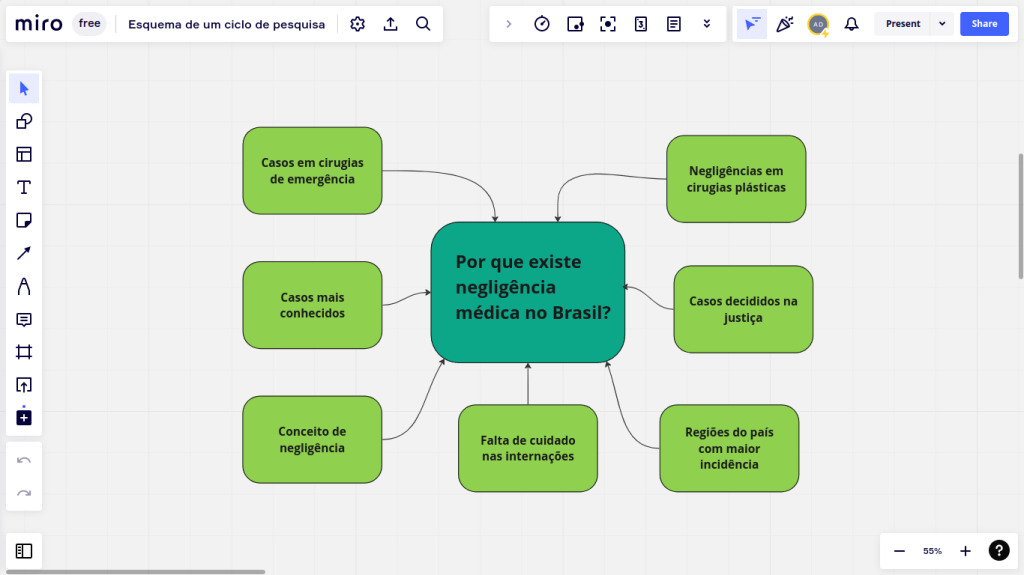Select the Sticky note tool
Viewport: 1024px width, 575px height.
[x=24, y=220]
